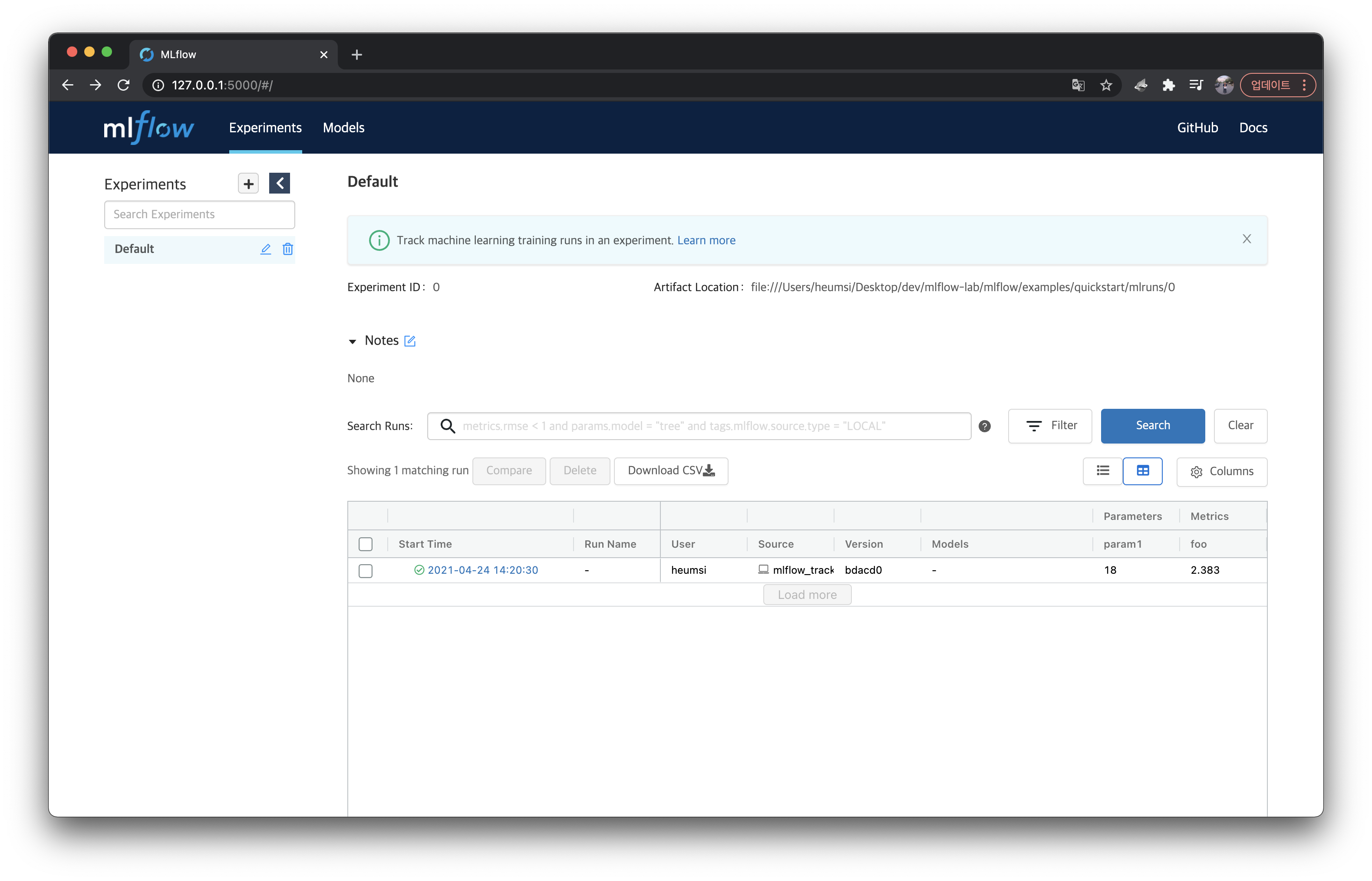Click the Search Experiments input field
Screen dimensions: 1372x881
[199, 214]
